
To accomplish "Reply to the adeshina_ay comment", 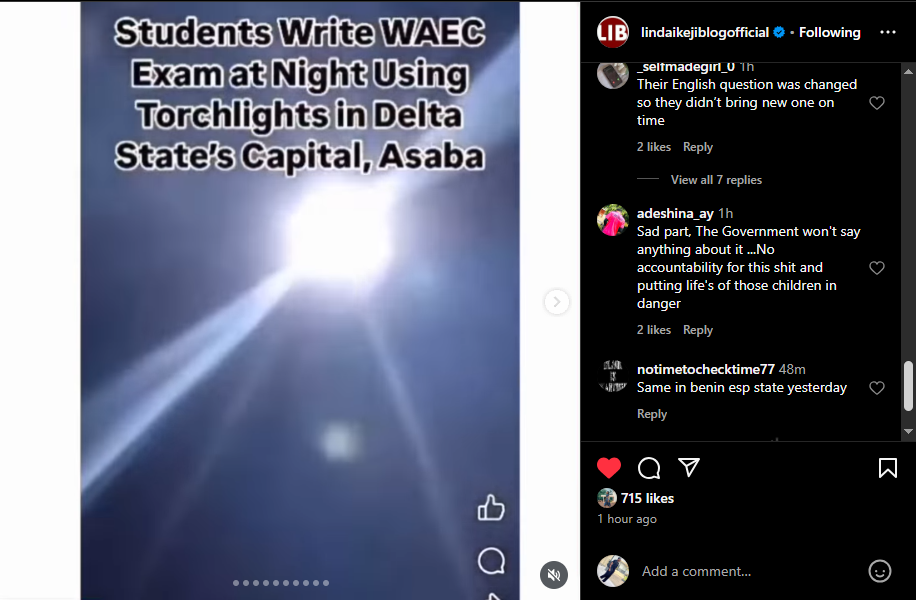I will coord(698,330).
